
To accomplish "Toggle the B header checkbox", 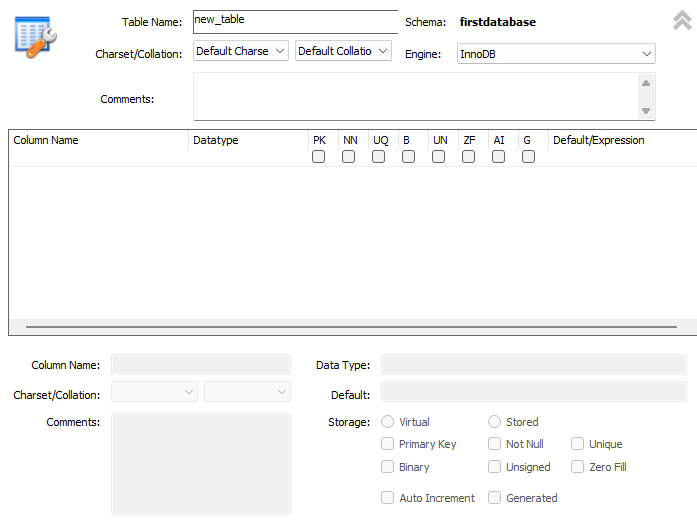I will 409,157.
